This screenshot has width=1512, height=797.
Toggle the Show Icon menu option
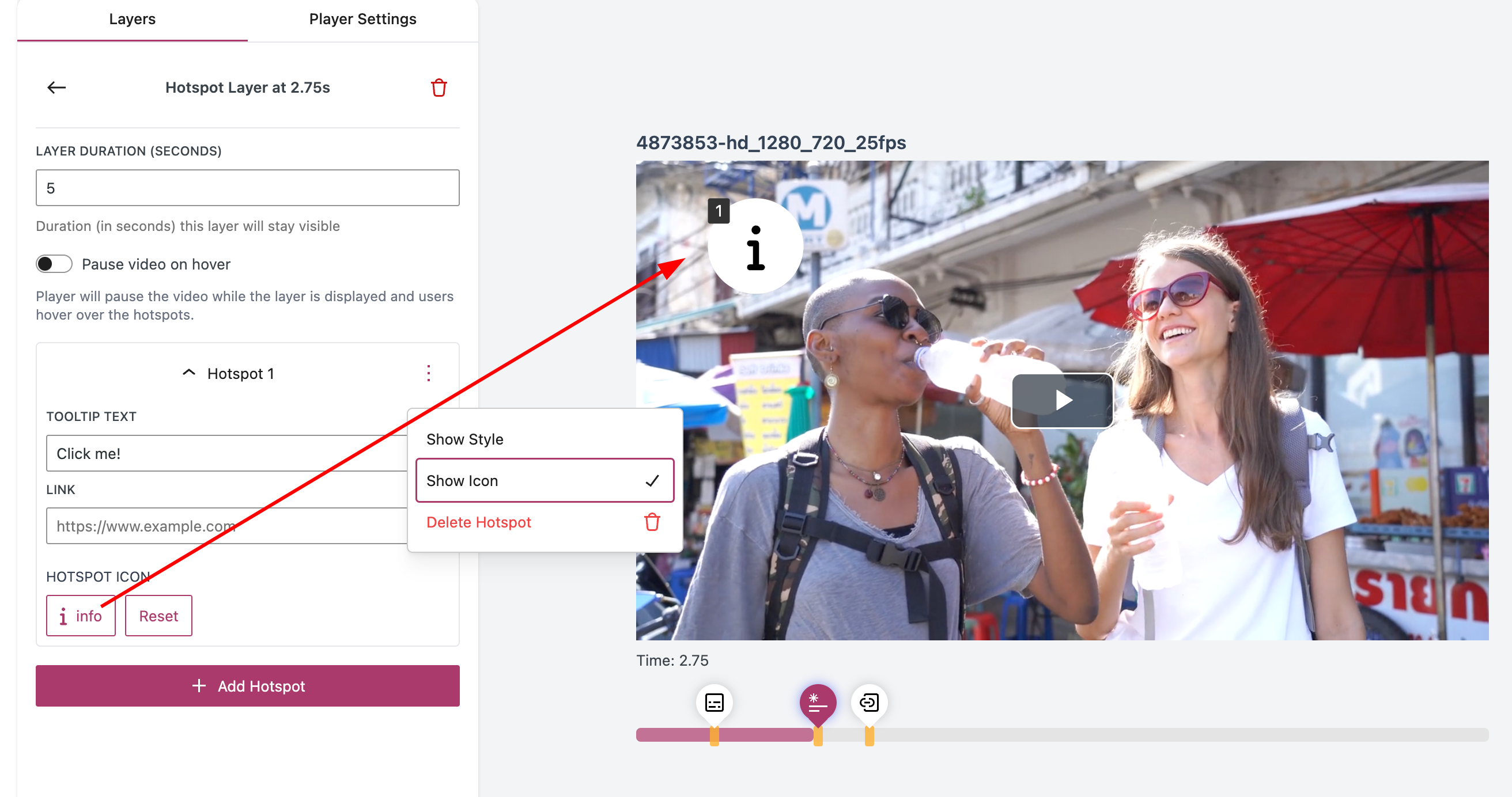pyautogui.click(x=544, y=480)
